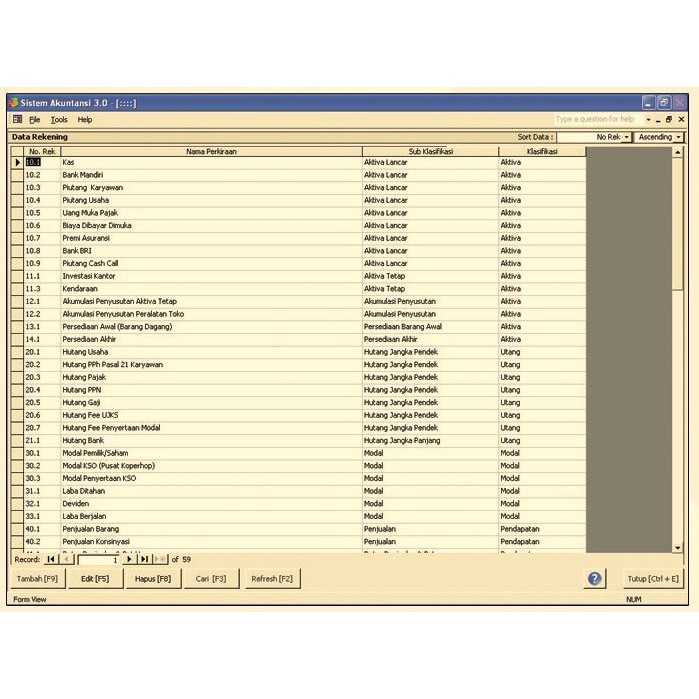This screenshot has height=699, width=699.
Task: Select the Biaya Dibayar Dimuka cell
Action: tap(211, 226)
